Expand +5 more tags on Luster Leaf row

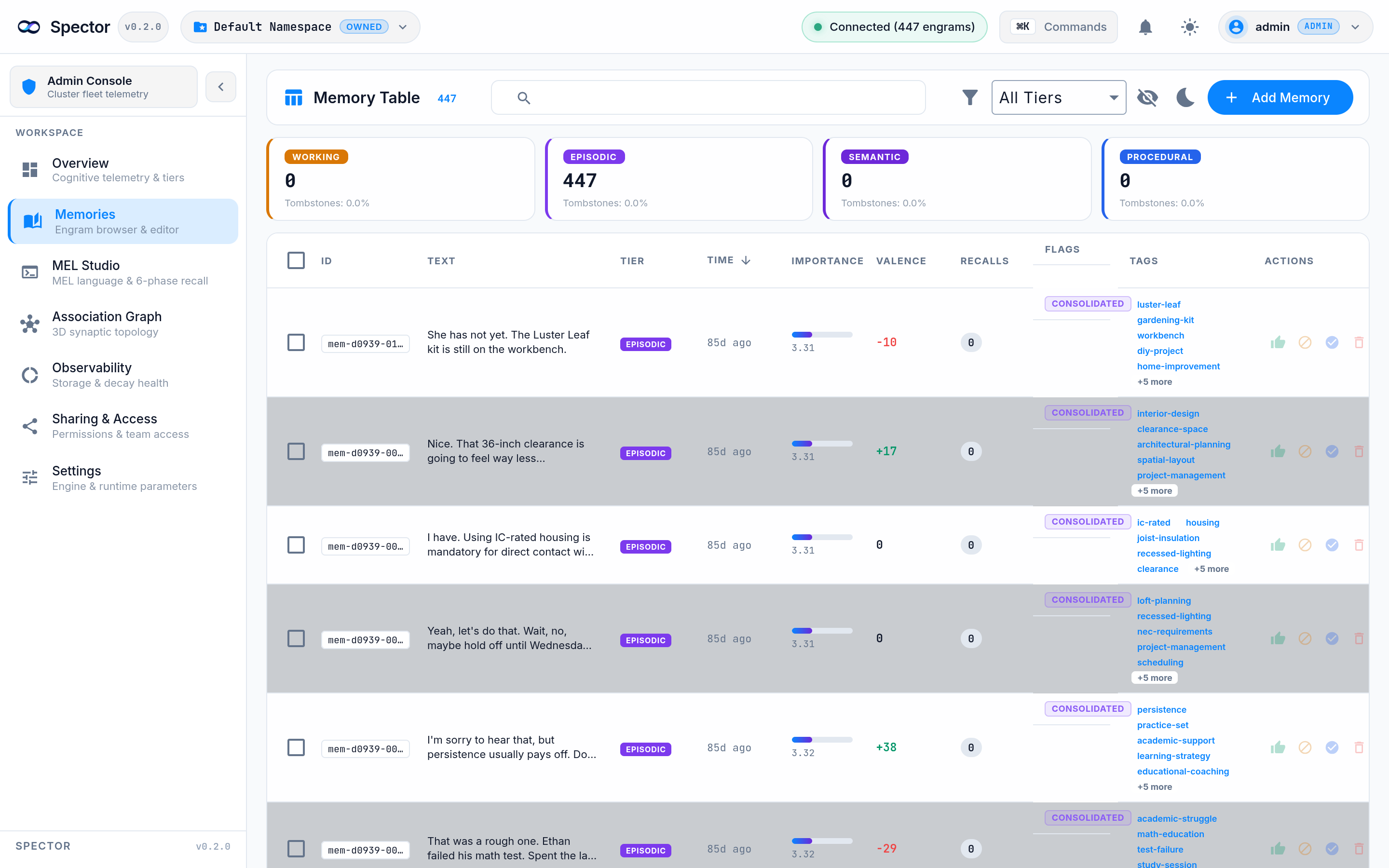coord(1154,382)
